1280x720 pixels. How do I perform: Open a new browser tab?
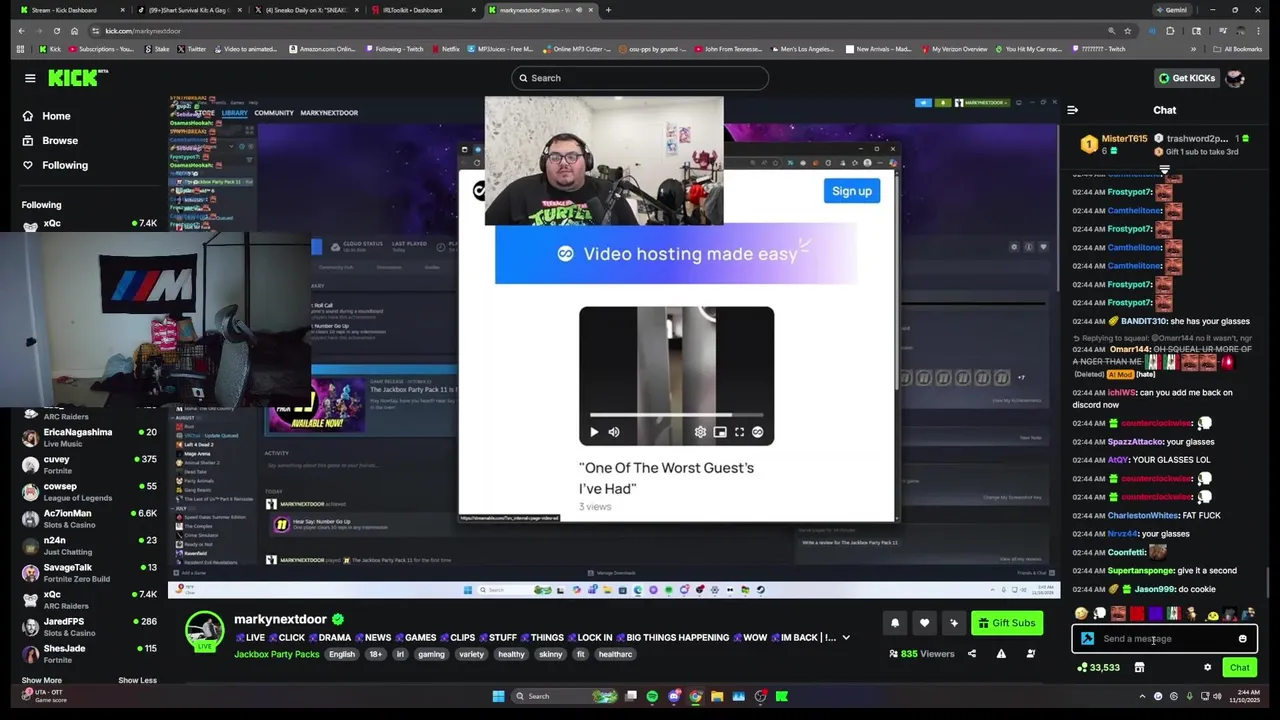[x=608, y=10]
